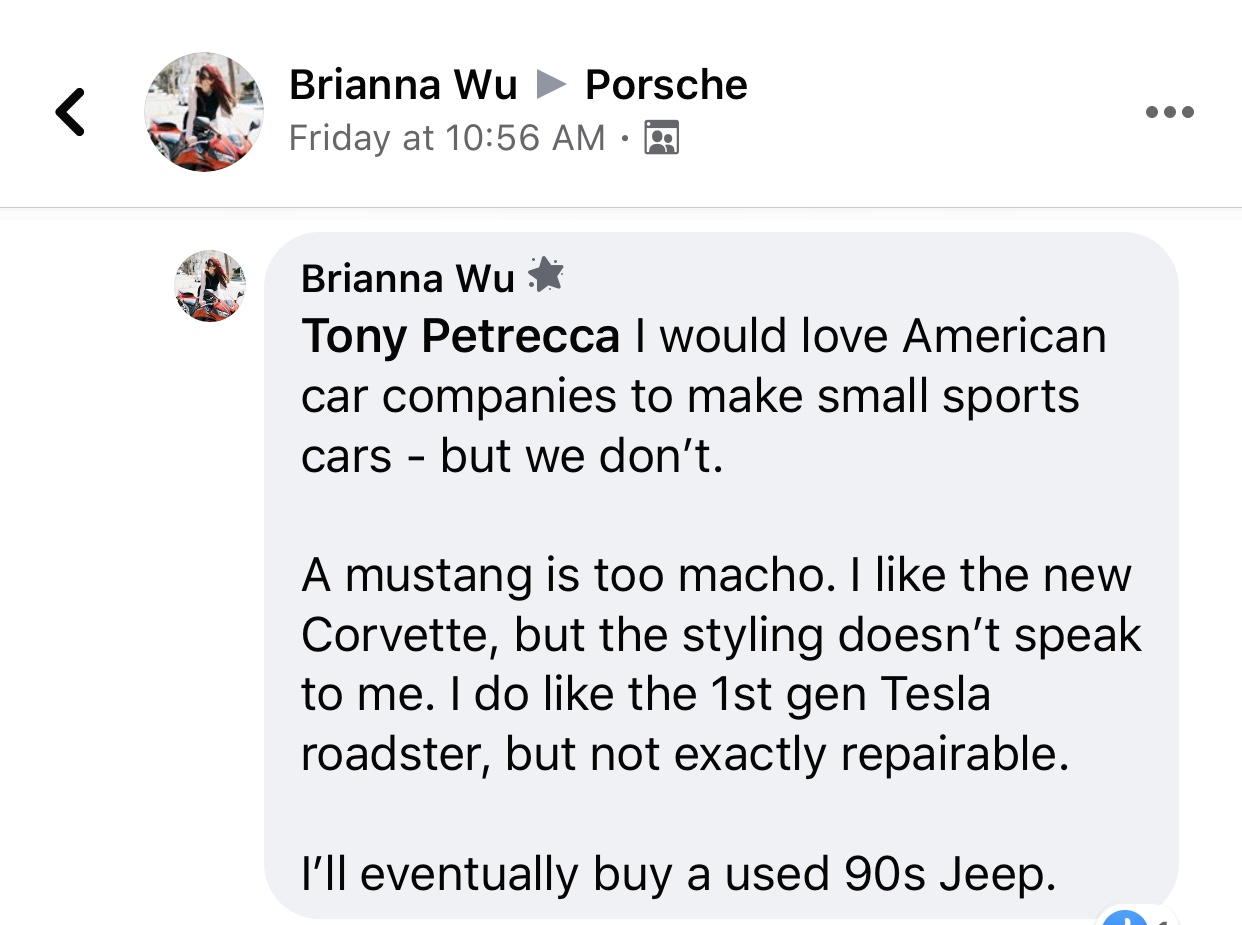The width and height of the screenshot is (1242, 925).
Task: Click the group members privacy icon
Action: pyautogui.click(x=662, y=138)
